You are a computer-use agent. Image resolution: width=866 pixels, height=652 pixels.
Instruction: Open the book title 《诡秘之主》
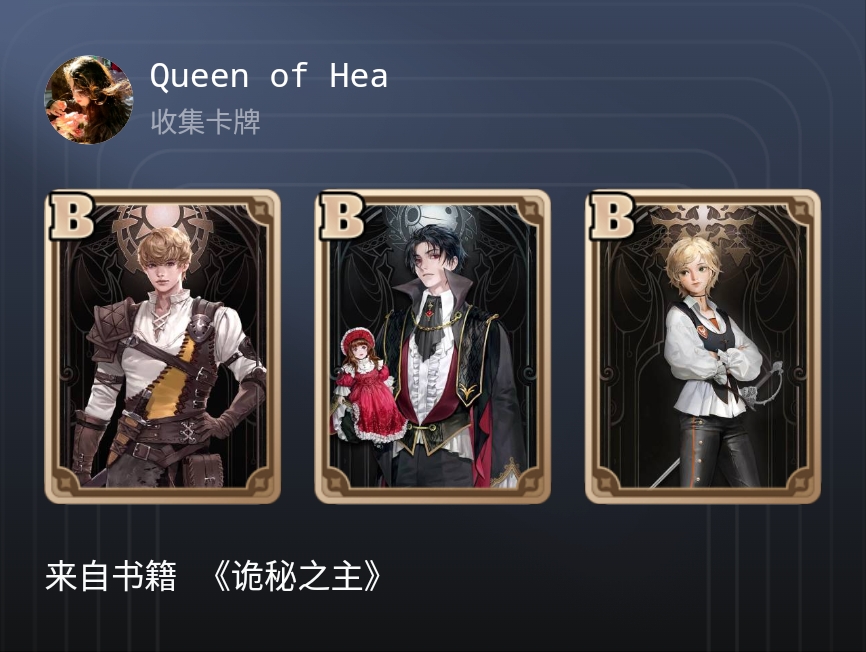click(x=297, y=577)
